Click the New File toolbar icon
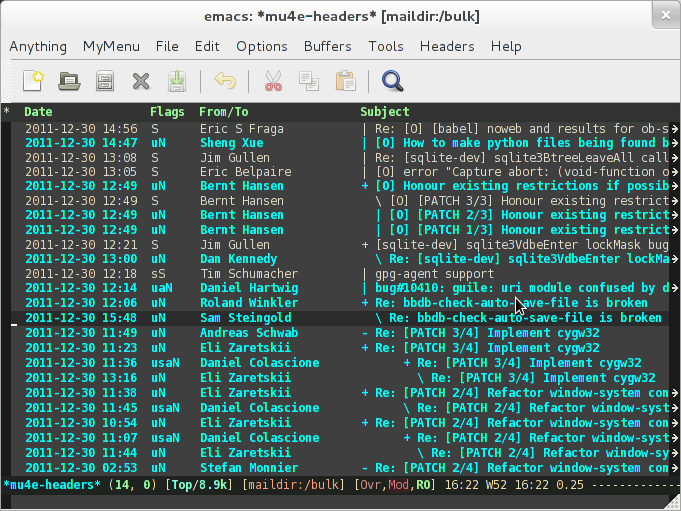The image size is (681, 511). [x=35, y=81]
